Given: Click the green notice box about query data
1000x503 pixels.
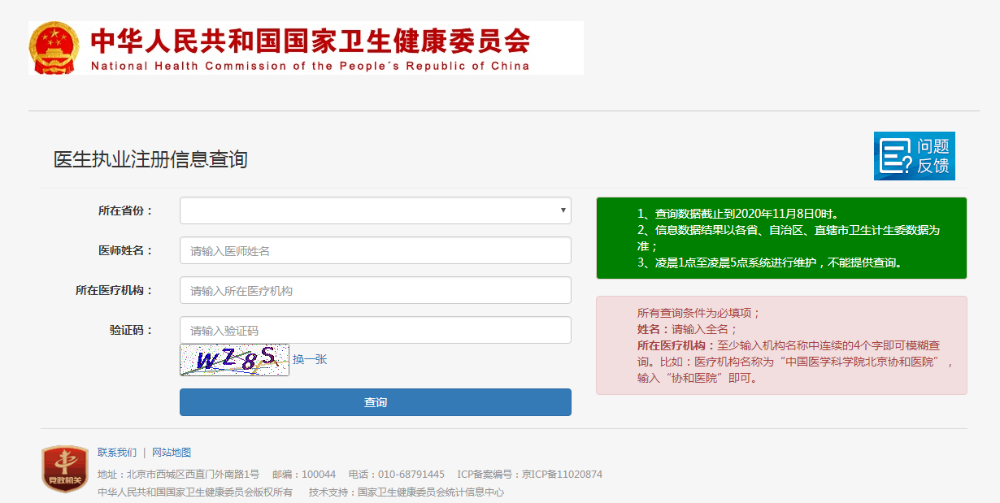Looking at the screenshot, I should pyautogui.click(x=781, y=238).
